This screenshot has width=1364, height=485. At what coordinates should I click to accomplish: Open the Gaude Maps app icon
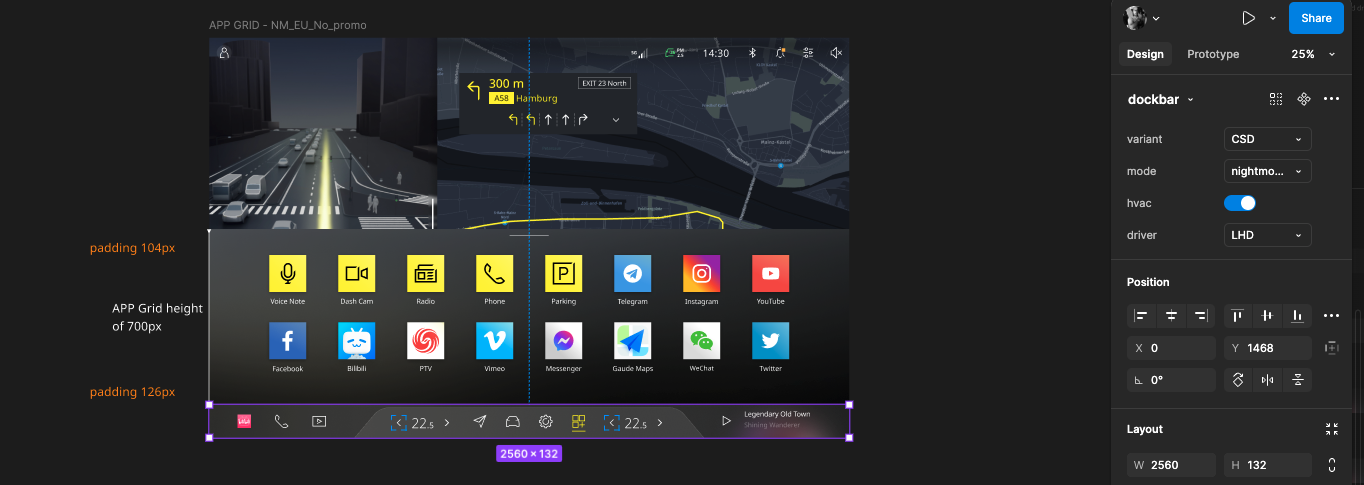pyautogui.click(x=632, y=341)
